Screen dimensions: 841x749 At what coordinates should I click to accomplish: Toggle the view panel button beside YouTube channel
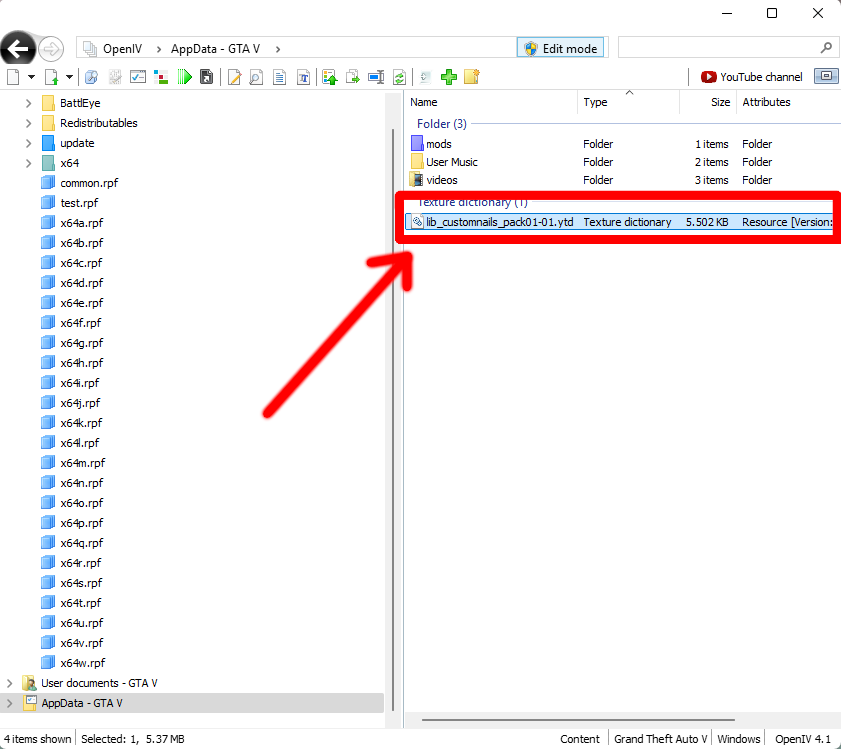pos(825,76)
